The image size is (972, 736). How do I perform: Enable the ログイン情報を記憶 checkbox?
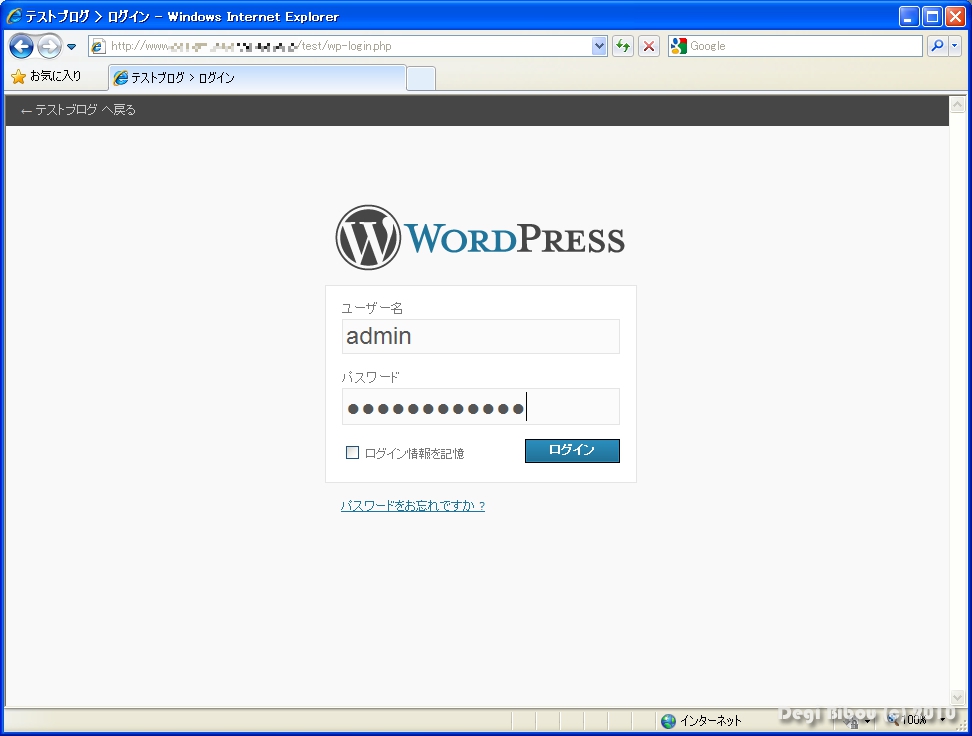[352, 453]
